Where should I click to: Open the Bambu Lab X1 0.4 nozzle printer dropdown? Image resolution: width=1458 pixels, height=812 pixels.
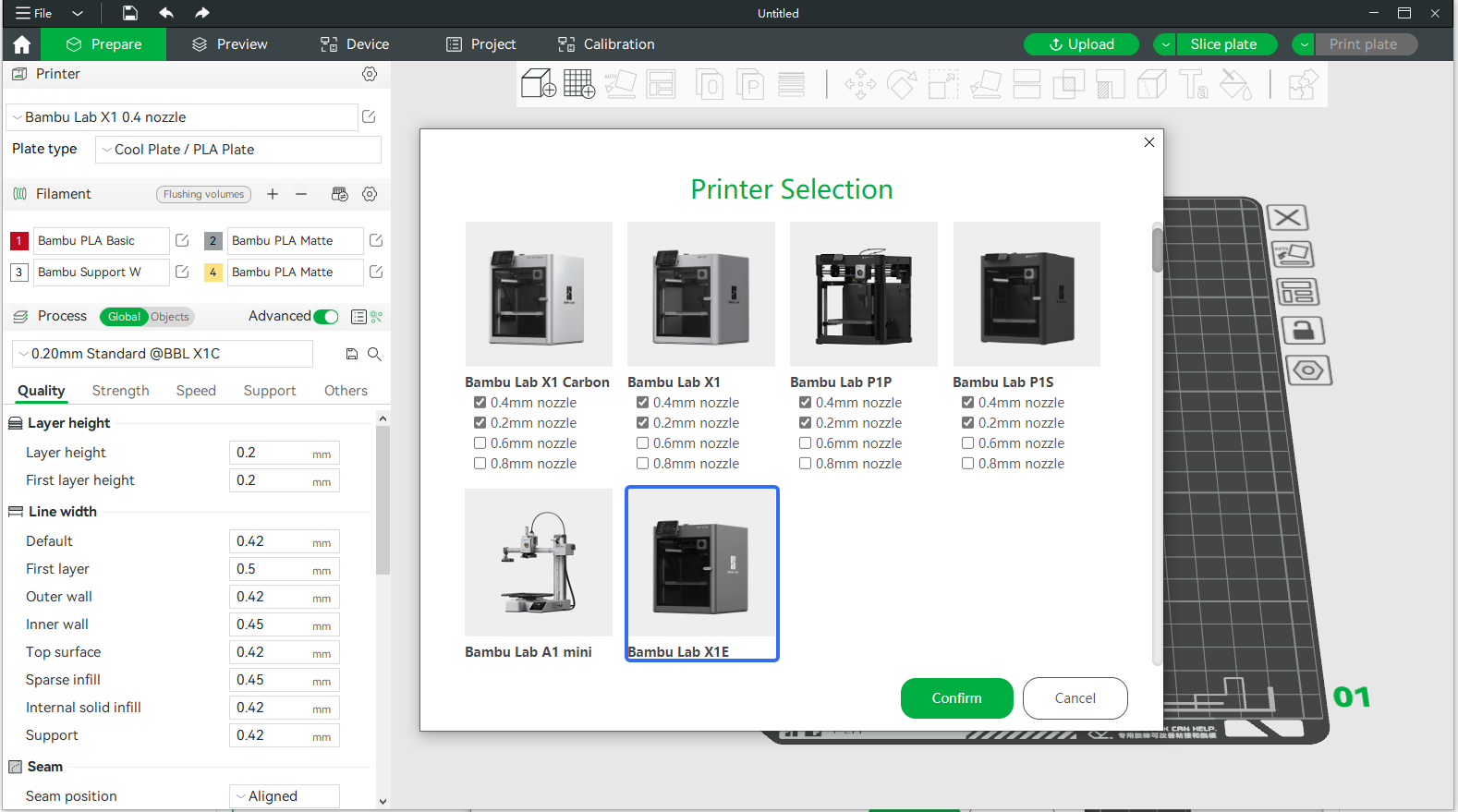pyautogui.click(x=182, y=117)
